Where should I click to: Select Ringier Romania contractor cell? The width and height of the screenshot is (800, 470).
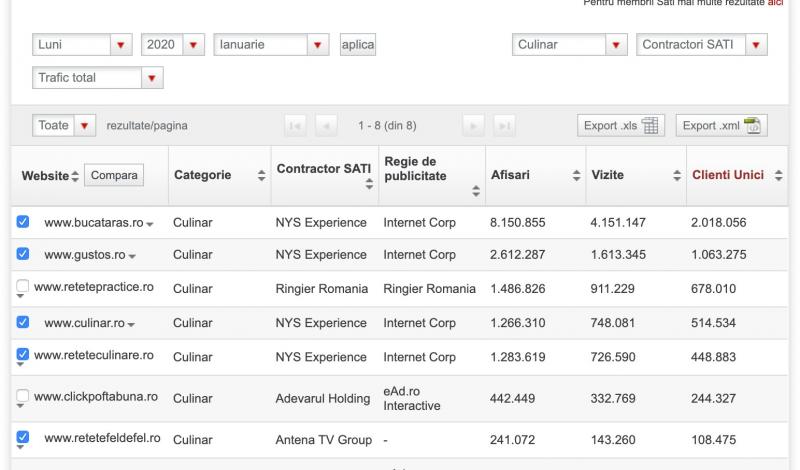(x=322, y=289)
